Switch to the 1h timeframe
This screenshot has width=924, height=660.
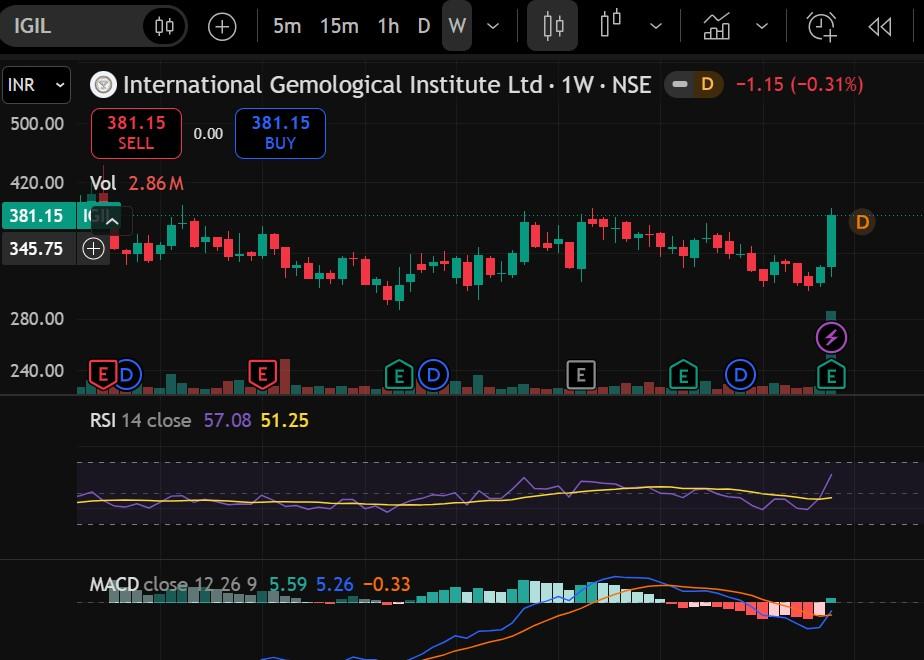click(x=388, y=27)
